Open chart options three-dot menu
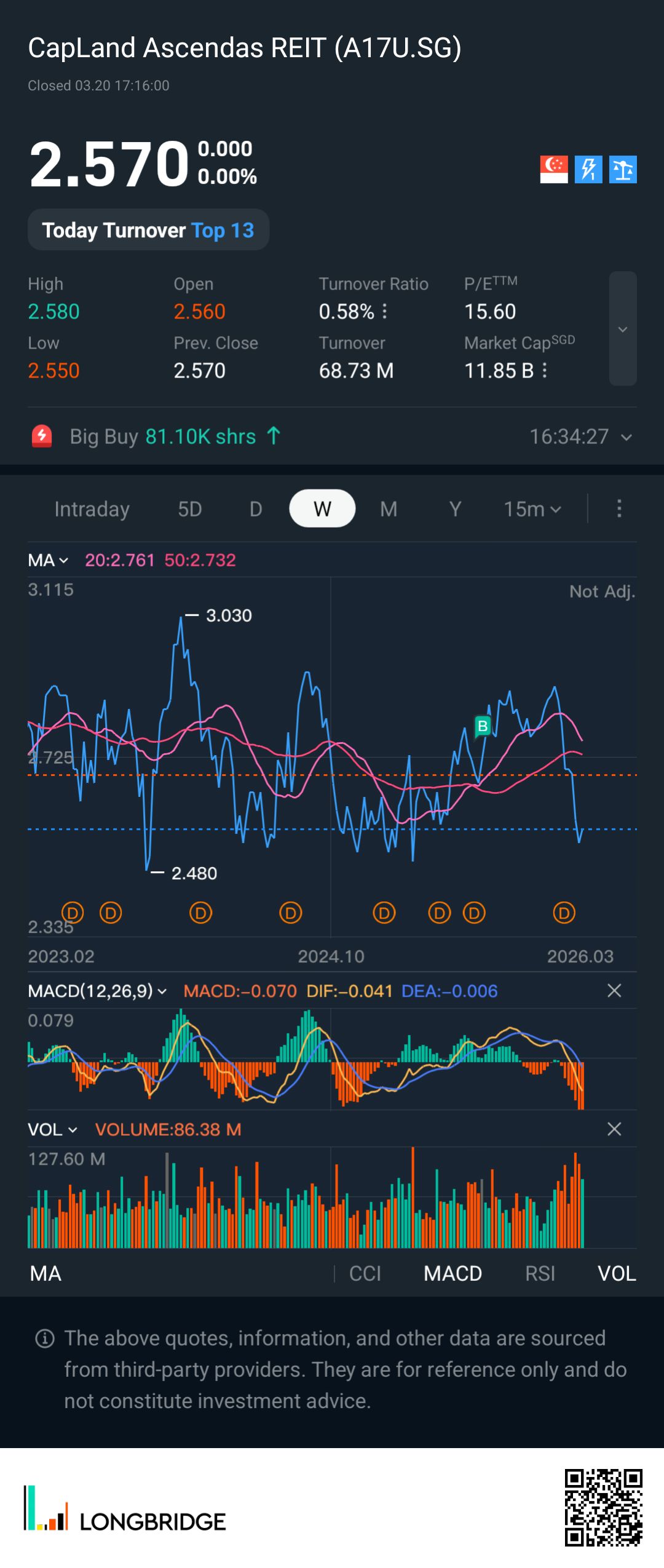The image size is (664, 1568). coord(619,509)
